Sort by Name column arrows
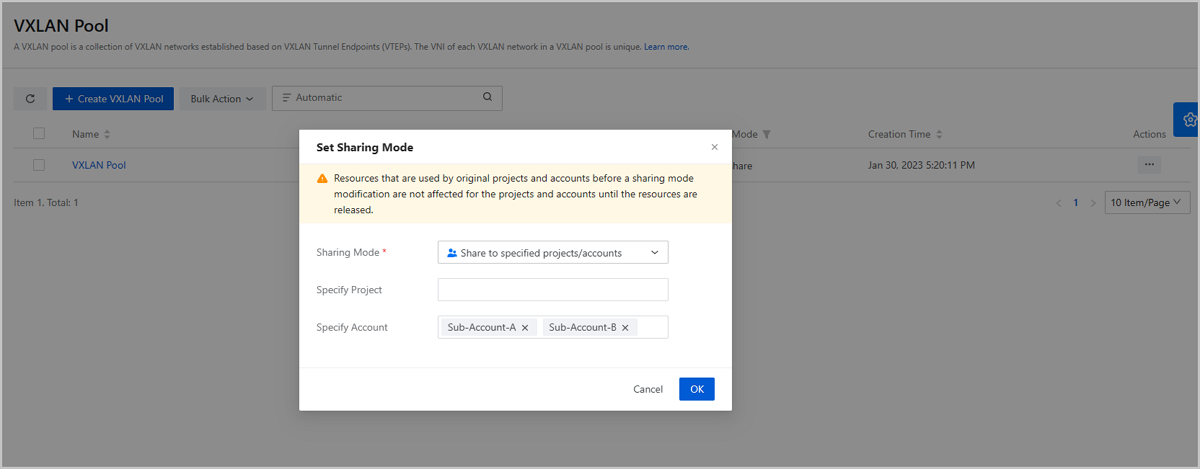The height and width of the screenshot is (469, 1200). coord(107,134)
